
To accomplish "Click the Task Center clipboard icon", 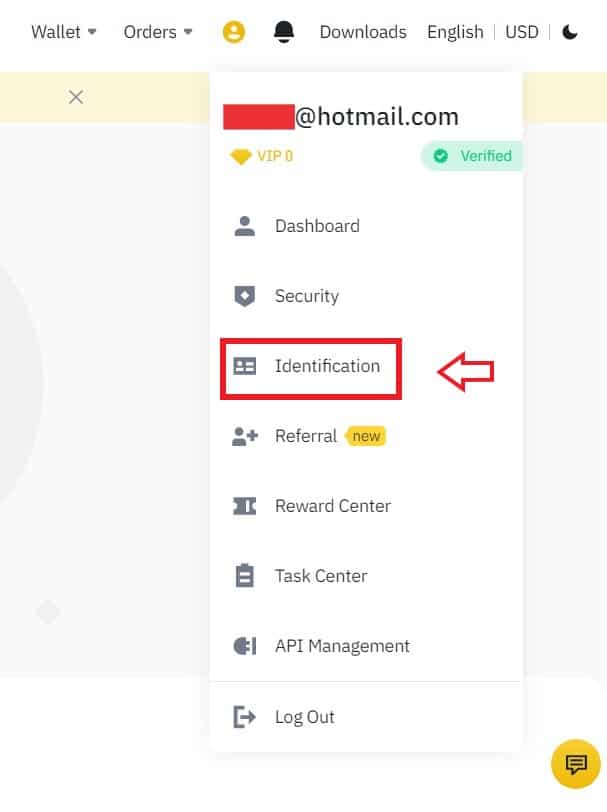I will click(x=244, y=576).
